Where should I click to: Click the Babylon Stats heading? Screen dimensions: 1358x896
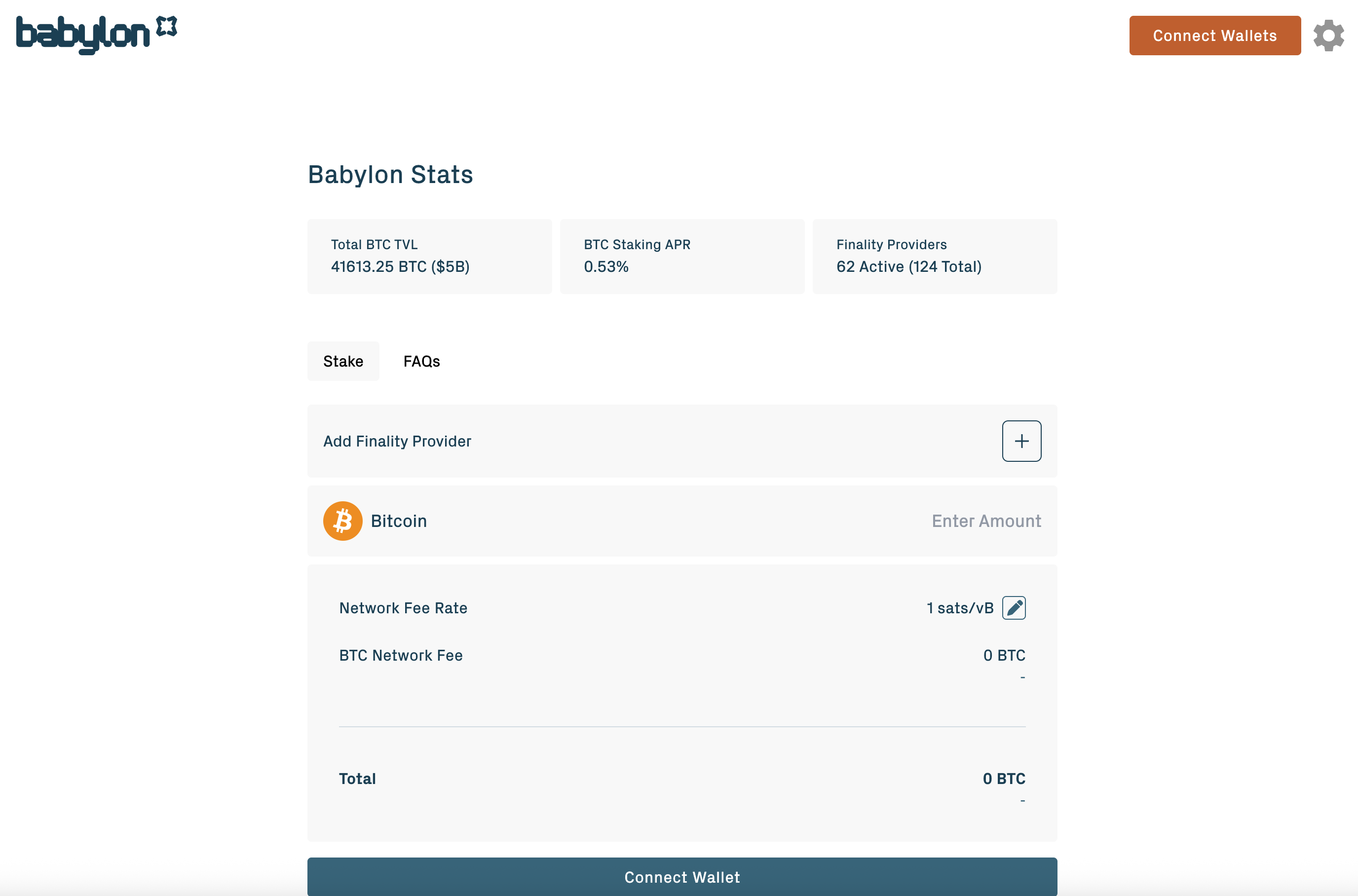(x=390, y=174)
